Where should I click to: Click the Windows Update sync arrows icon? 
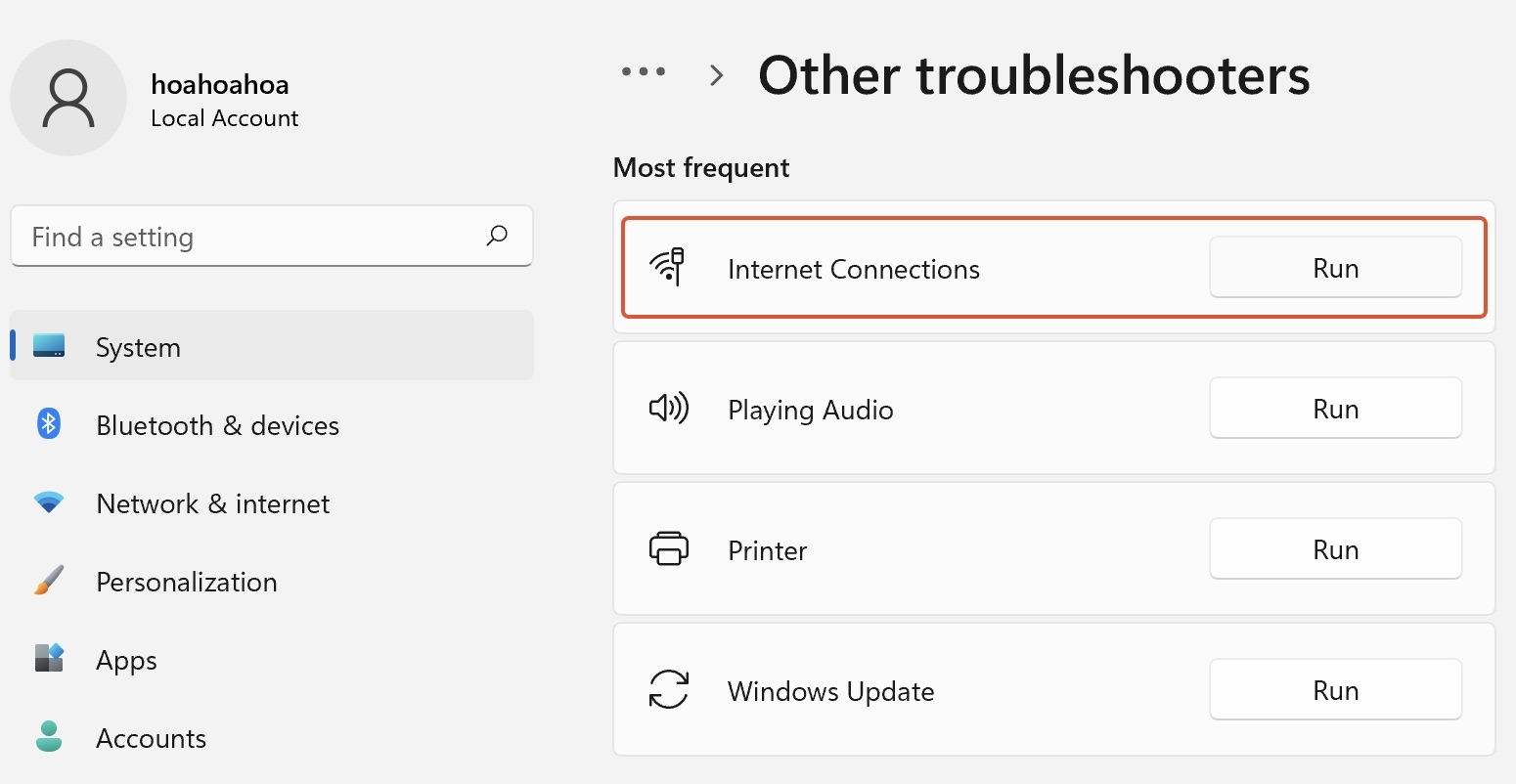click(669, 690)
